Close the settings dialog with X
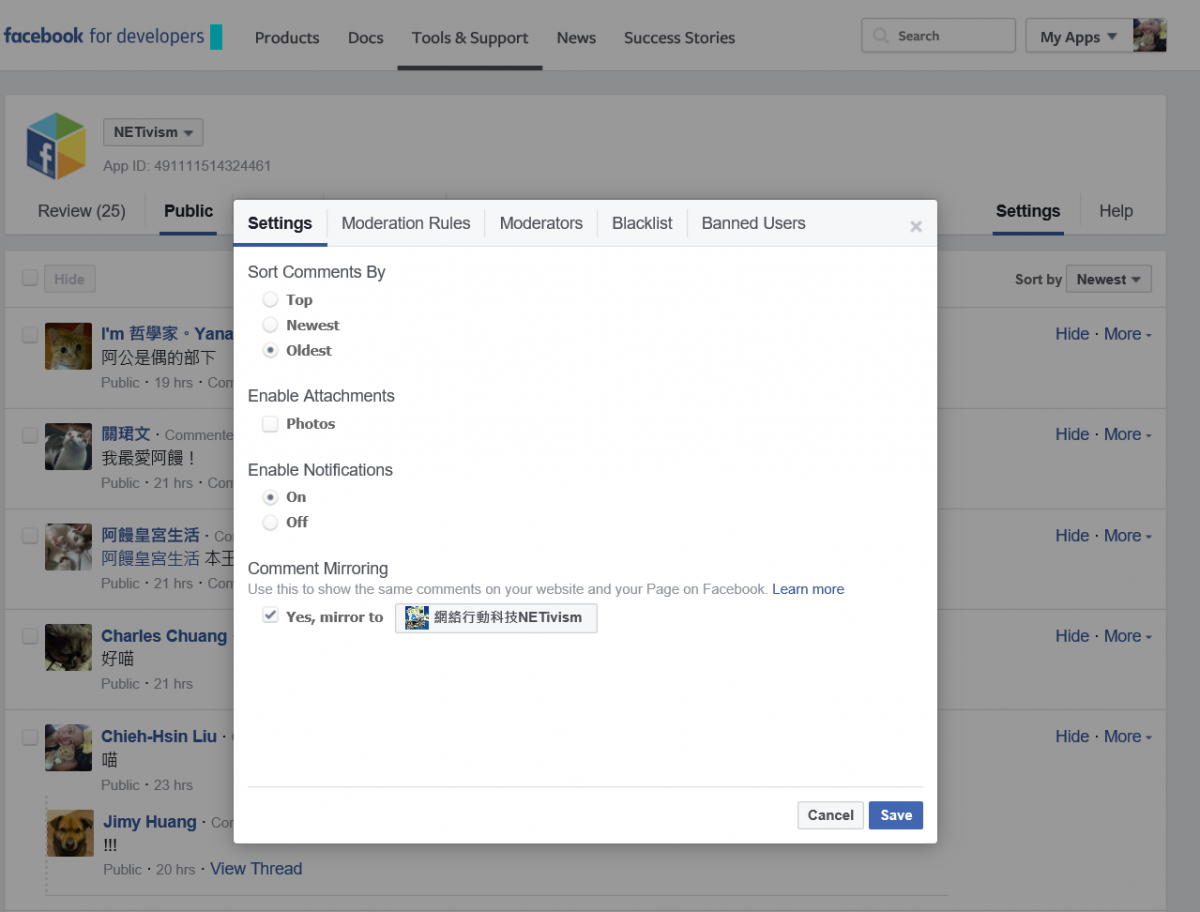Screen dimensions: 1200x912 pyautogui.click(x=915, y=227)
